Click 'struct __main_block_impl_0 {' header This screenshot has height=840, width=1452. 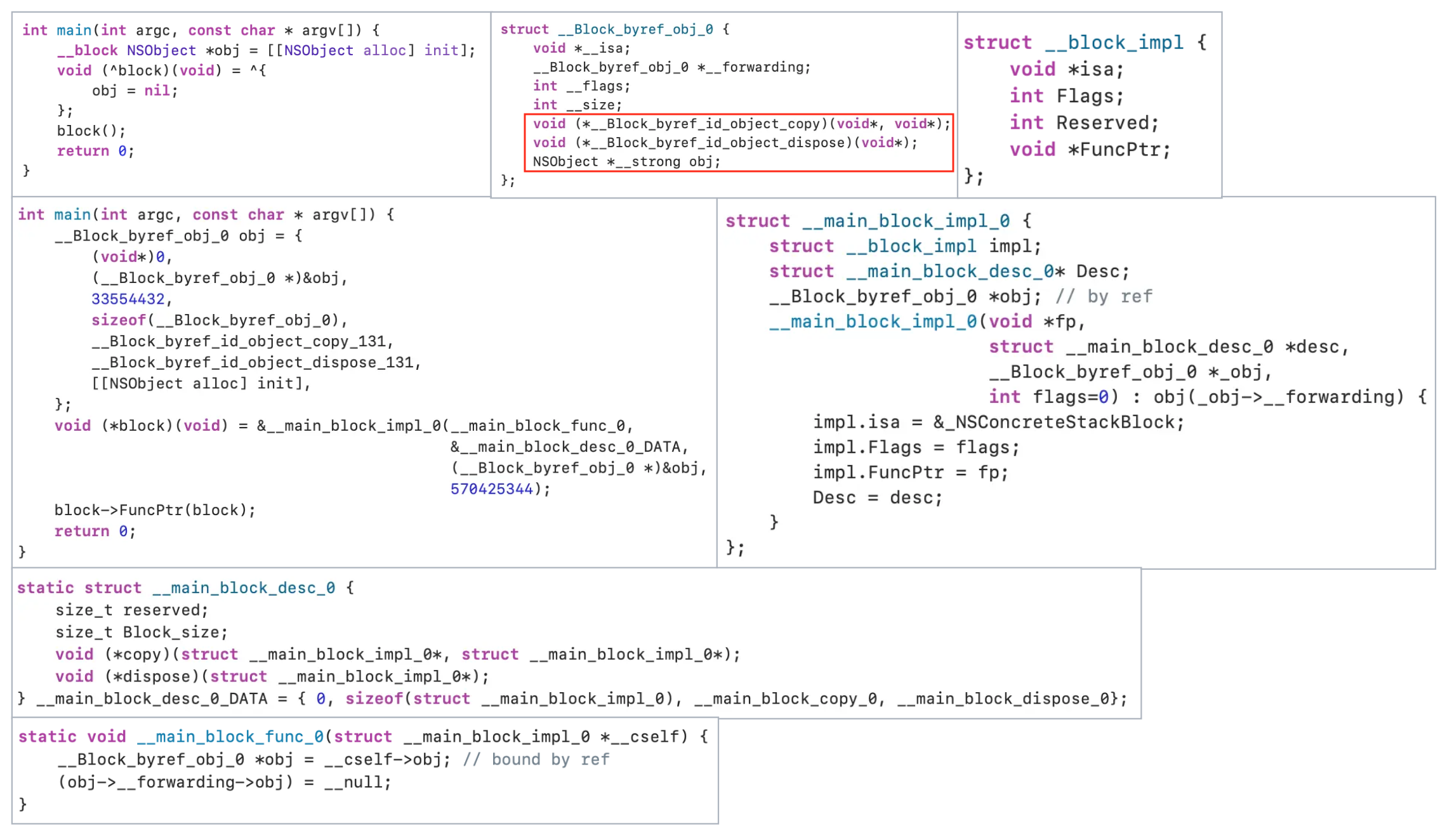878,221
